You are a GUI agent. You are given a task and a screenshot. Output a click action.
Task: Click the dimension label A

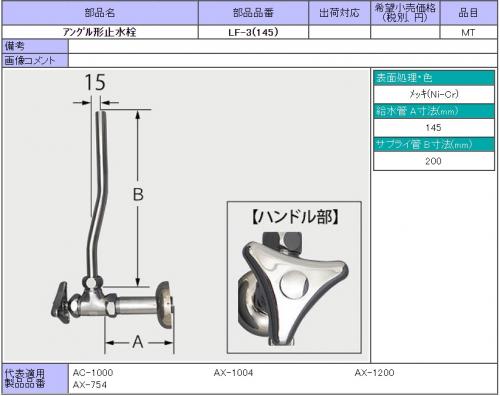coord(138,342)
